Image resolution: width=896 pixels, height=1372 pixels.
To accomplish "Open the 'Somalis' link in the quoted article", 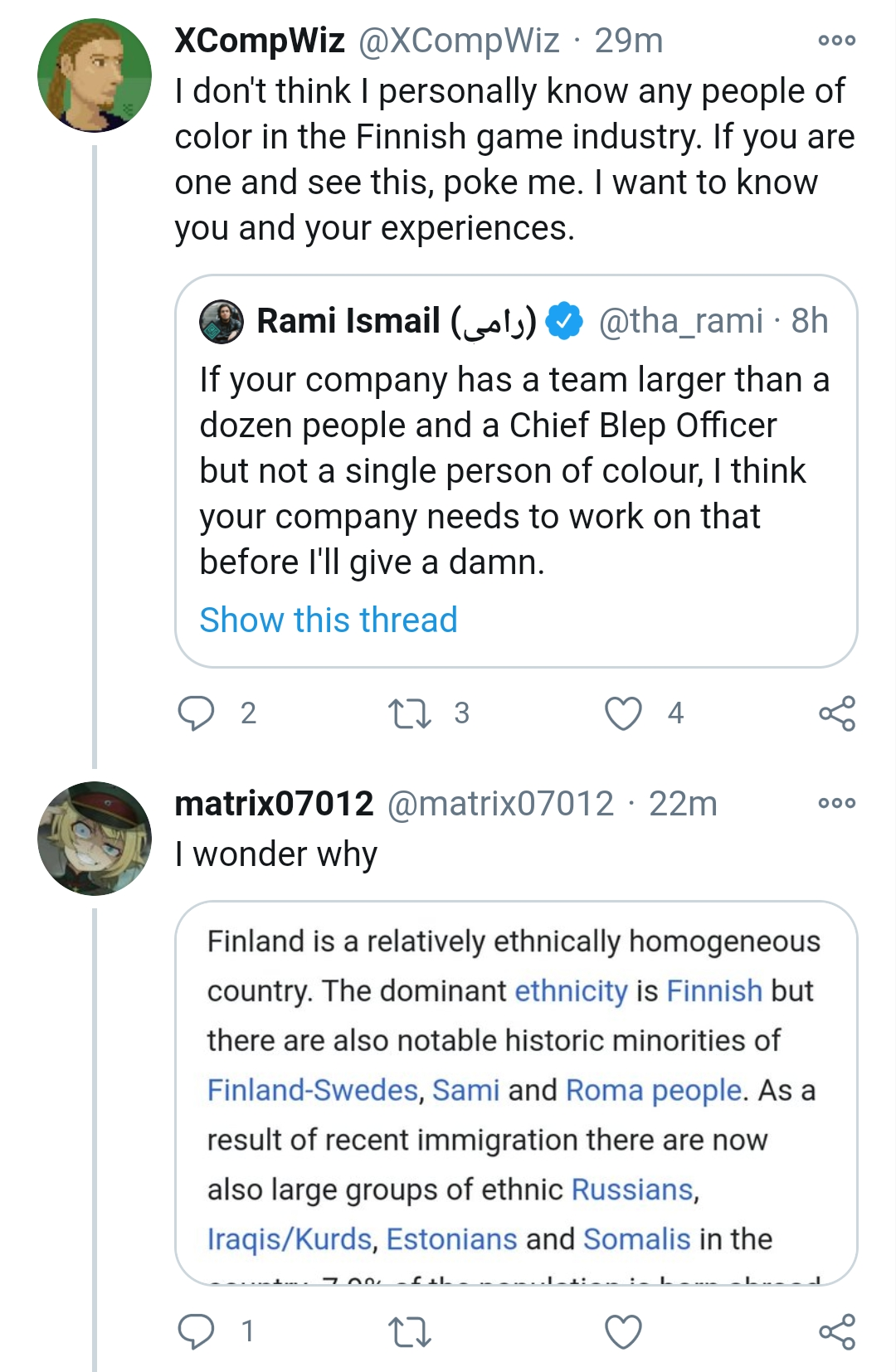I will pos(636,1238).
